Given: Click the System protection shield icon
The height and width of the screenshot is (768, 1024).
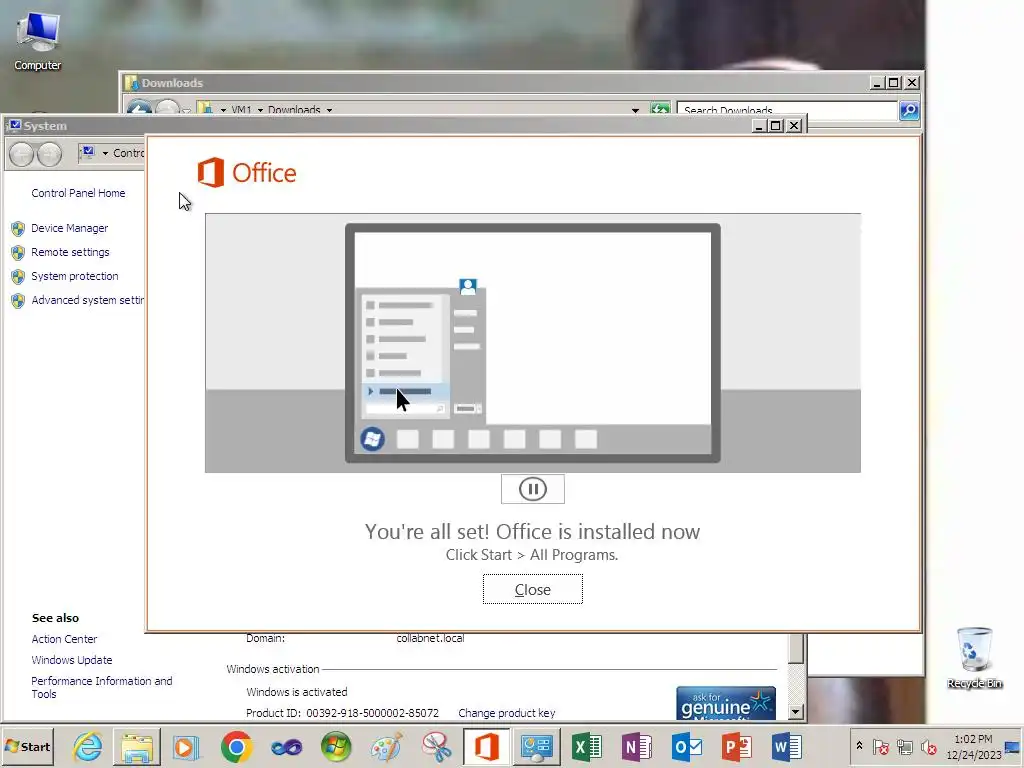Looking at the screenshot, I should (18, 277).
